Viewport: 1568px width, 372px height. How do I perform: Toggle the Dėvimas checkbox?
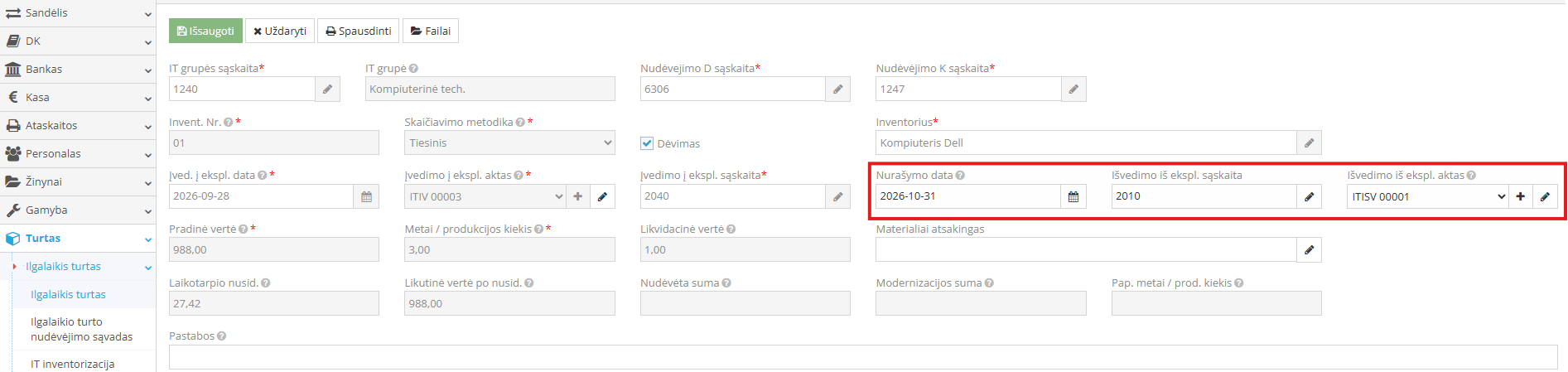click(x=648, y=143)
